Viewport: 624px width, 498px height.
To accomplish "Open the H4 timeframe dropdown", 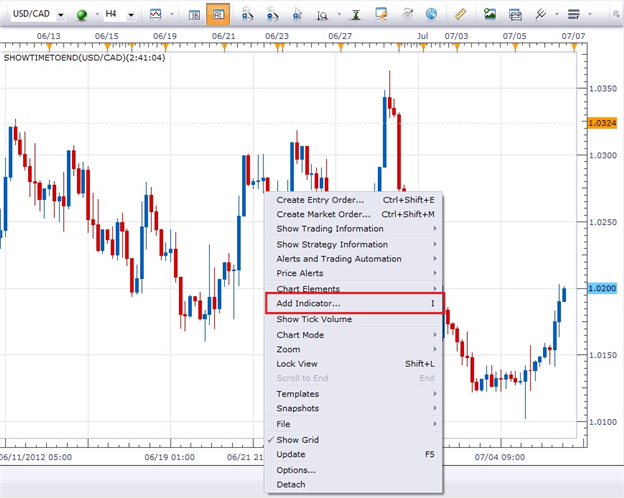I will tap(131, 15).
